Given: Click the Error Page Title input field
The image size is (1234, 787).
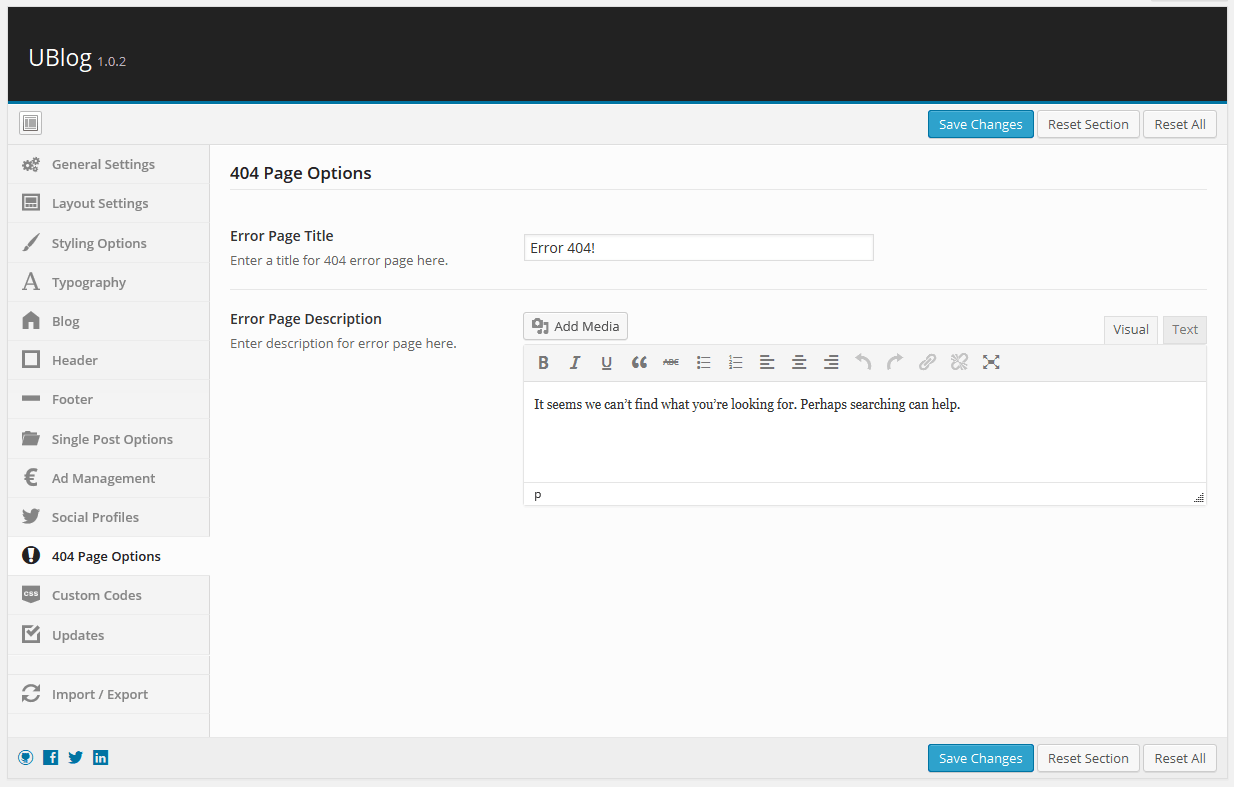Looking at the screenshot, I should (x=698, y=248).
